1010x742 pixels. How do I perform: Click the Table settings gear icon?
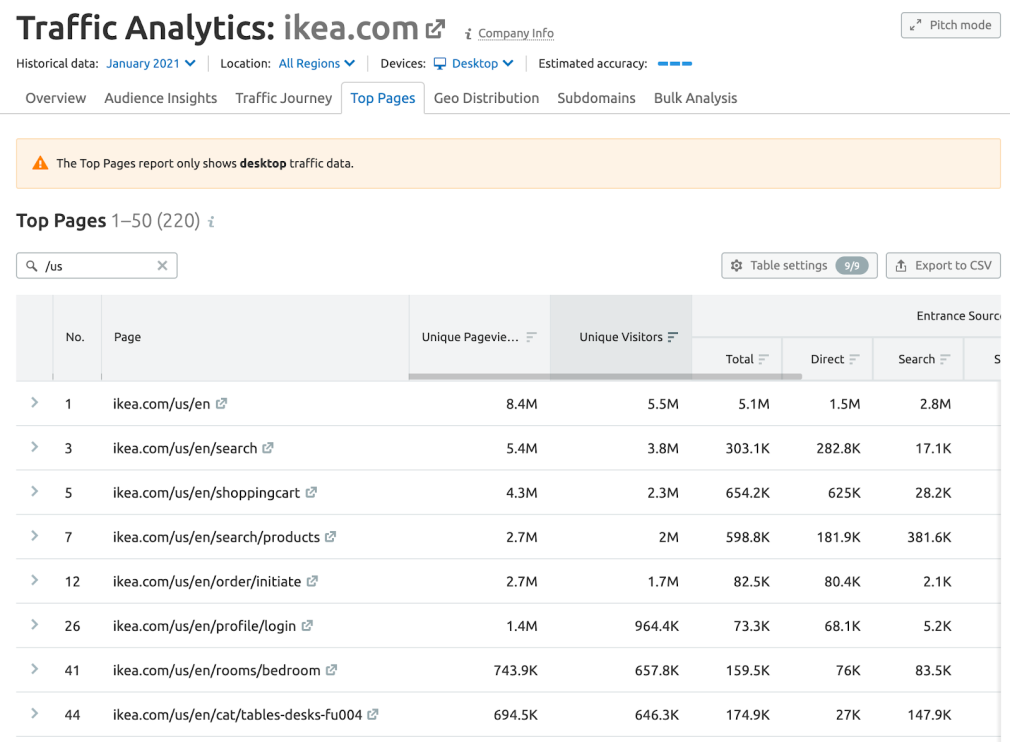click(737, 265)
